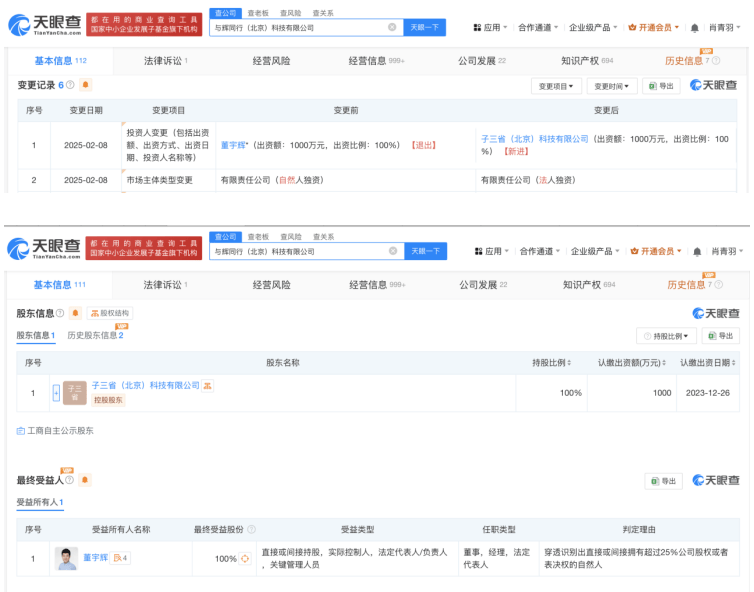The width and height of the screenshot is (754, 592).
Task: Click the help icon next to 最终受益股份 column
Action: [251, 529]
